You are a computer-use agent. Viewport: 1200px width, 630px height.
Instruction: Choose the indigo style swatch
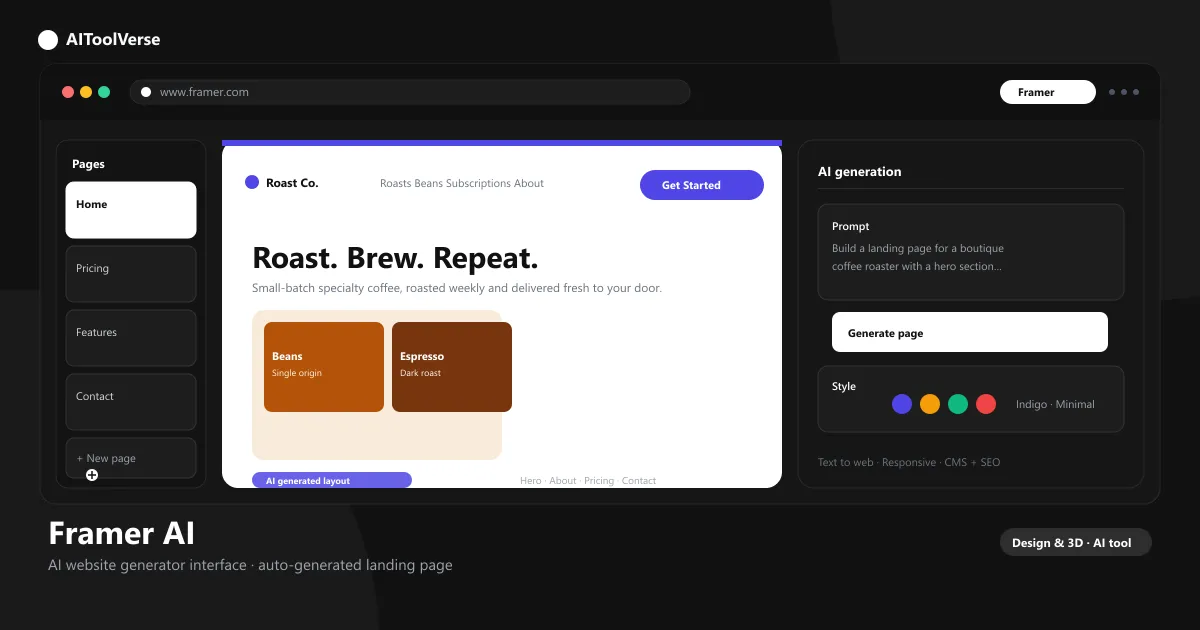tap(902, 404)
